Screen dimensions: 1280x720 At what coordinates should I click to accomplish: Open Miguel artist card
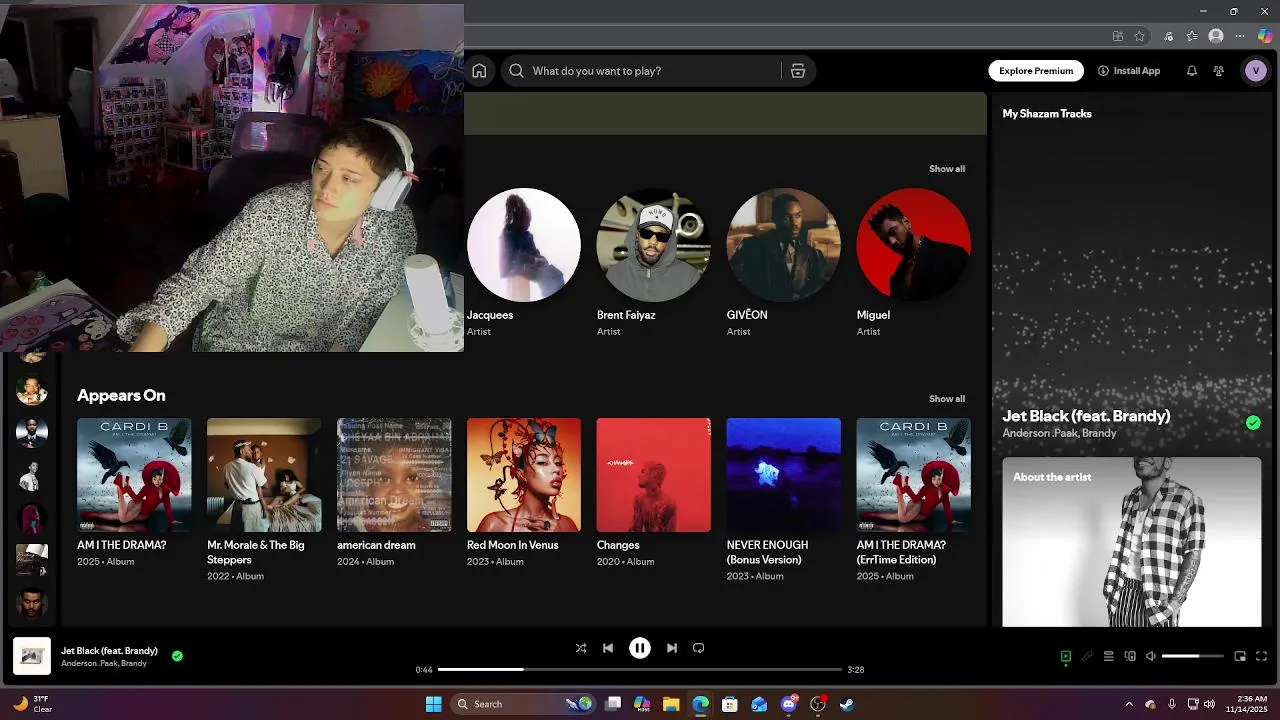coord(914,262)
